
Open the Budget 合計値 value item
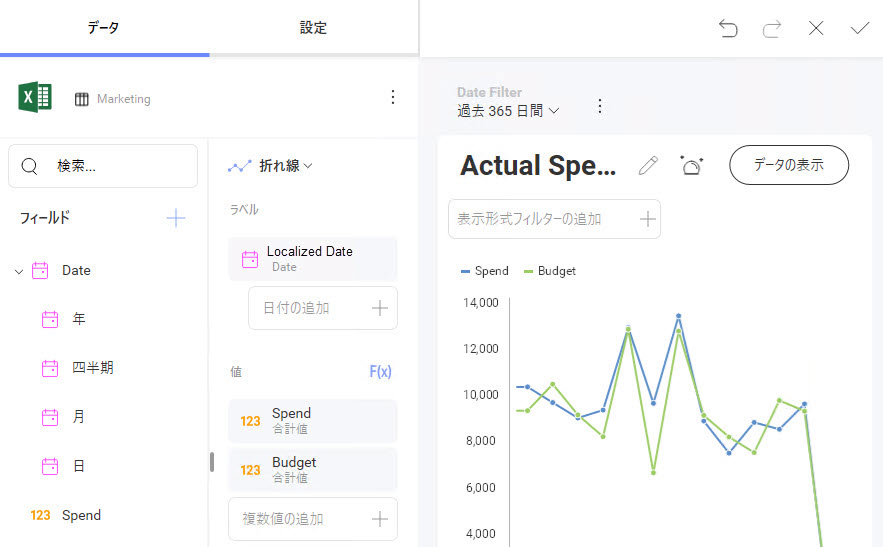[313, 470]
